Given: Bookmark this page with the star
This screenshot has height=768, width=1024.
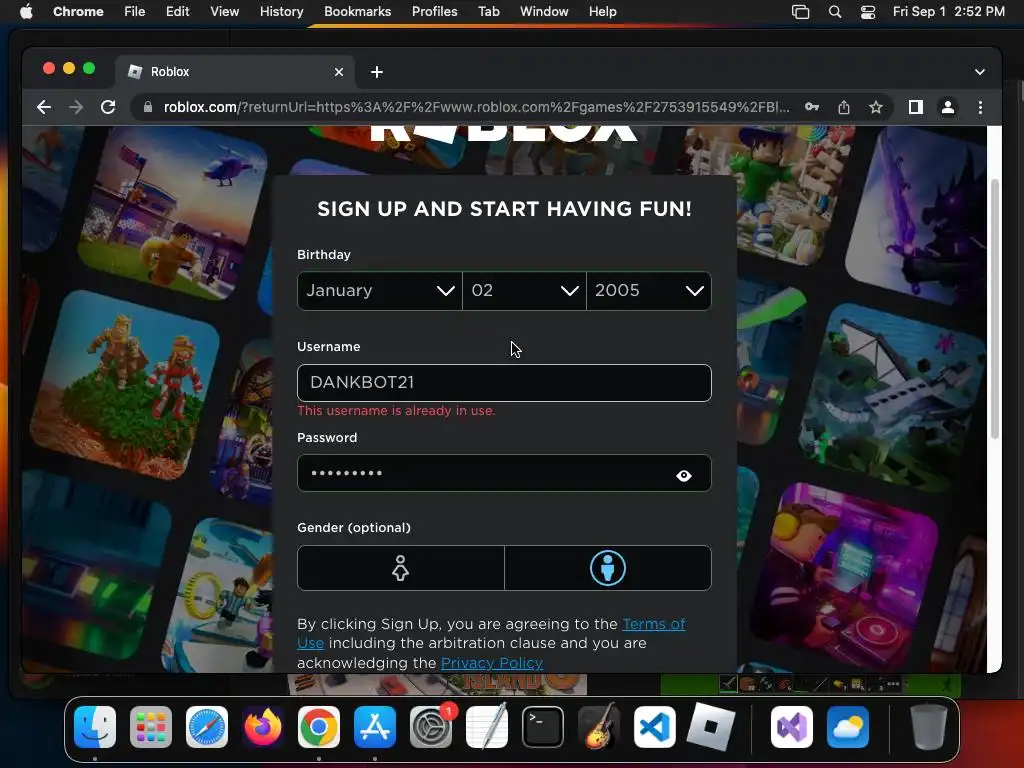Looking at the screenshot, I should 876,107.
